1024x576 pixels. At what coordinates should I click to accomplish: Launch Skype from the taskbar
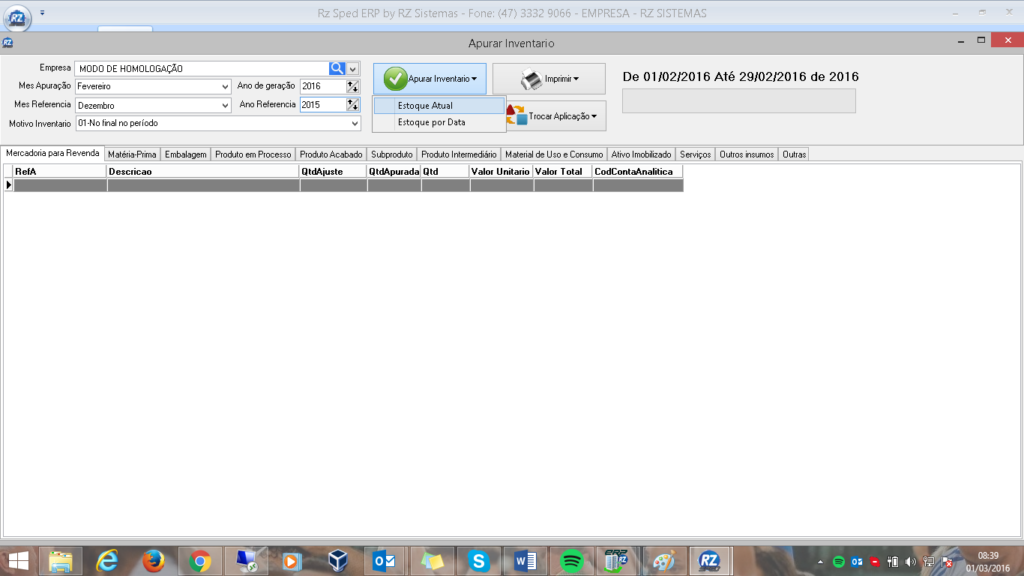(479, 560)
